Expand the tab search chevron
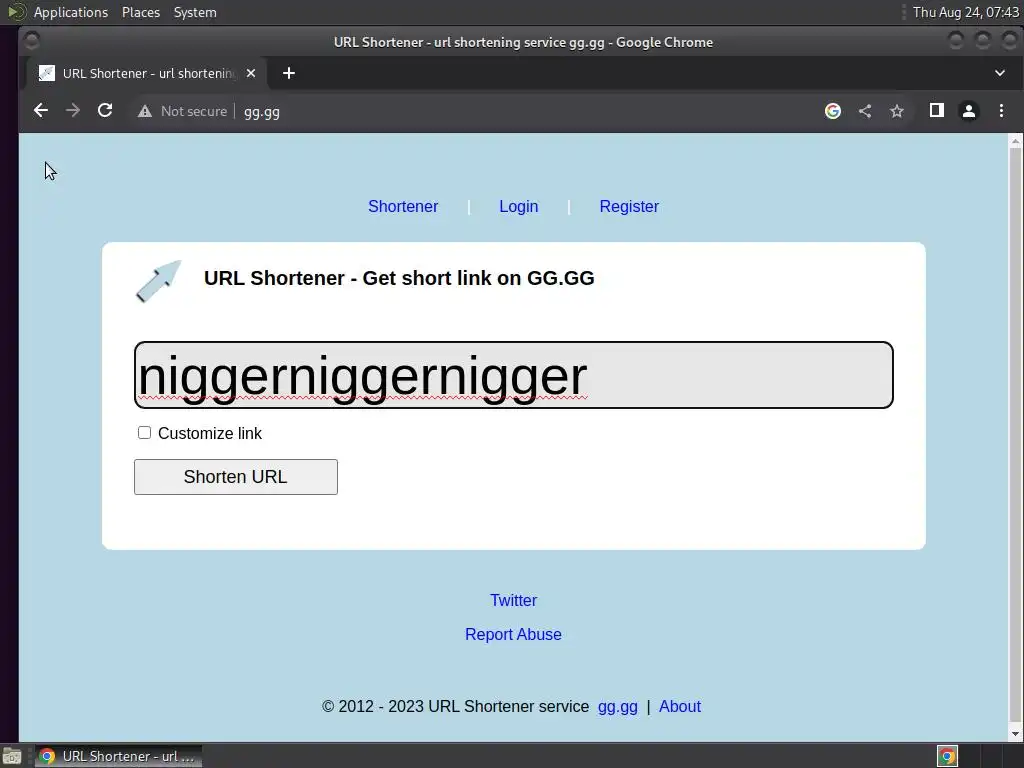 pos(1000,73)
